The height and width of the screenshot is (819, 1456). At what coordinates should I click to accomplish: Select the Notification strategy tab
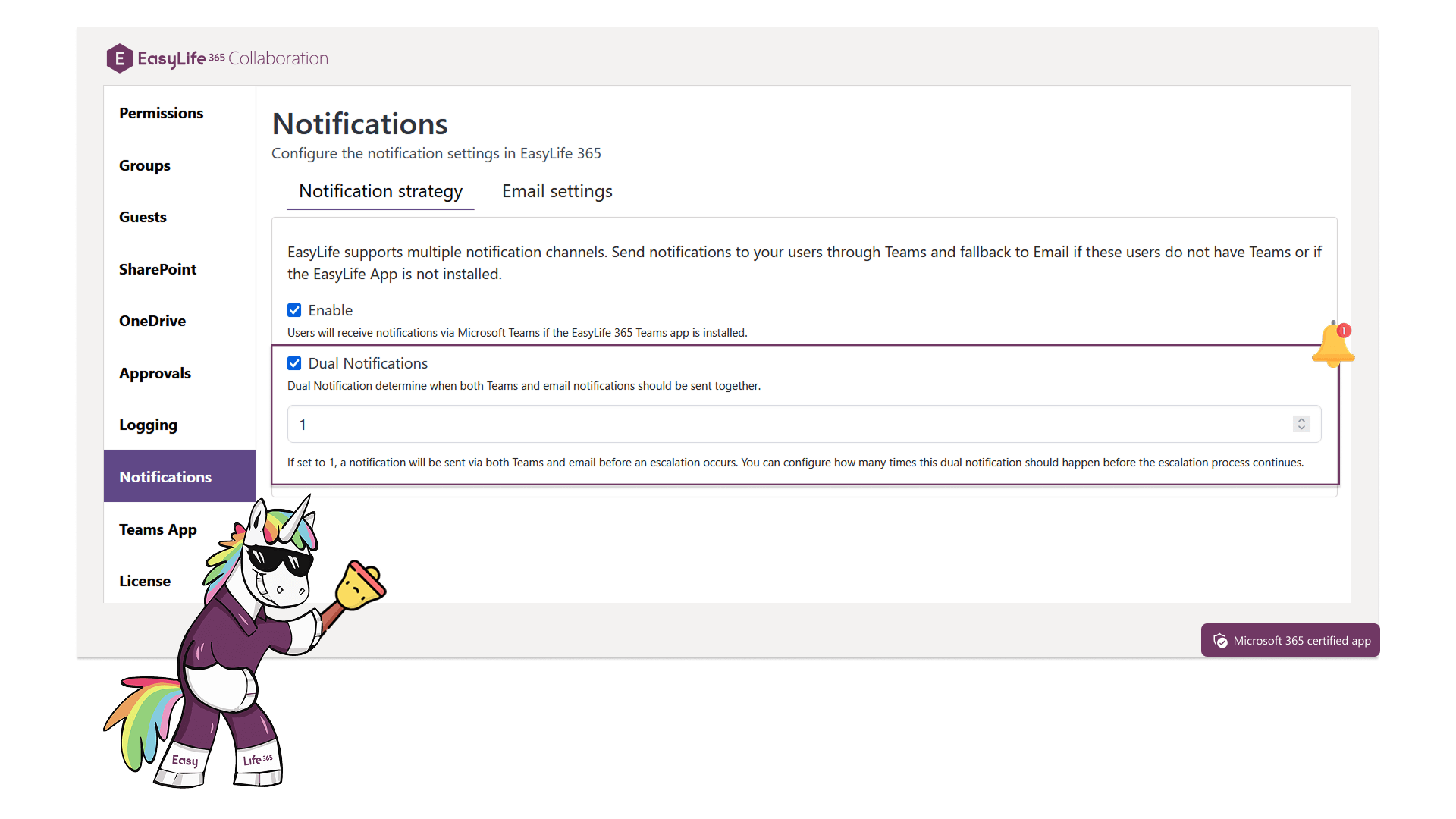tap(380, 191)
